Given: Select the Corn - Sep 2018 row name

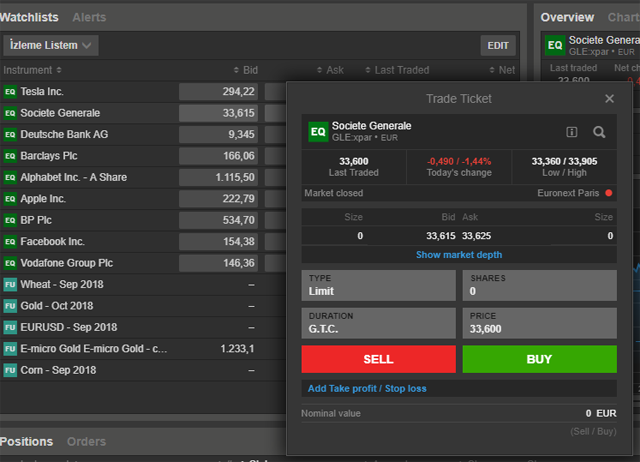Looking at the screenshot, I should tap(58, 370).
